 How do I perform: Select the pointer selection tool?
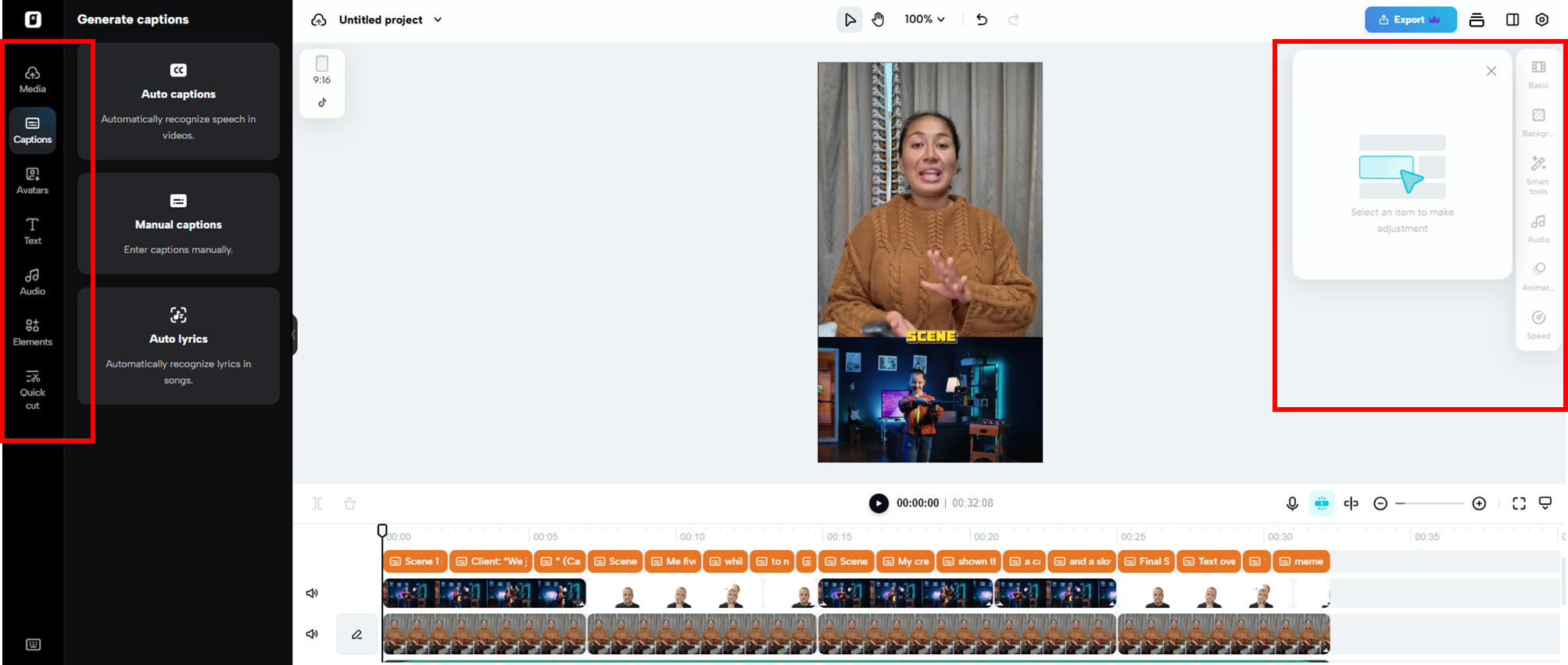pyautogui.click(x=850, y=20)
